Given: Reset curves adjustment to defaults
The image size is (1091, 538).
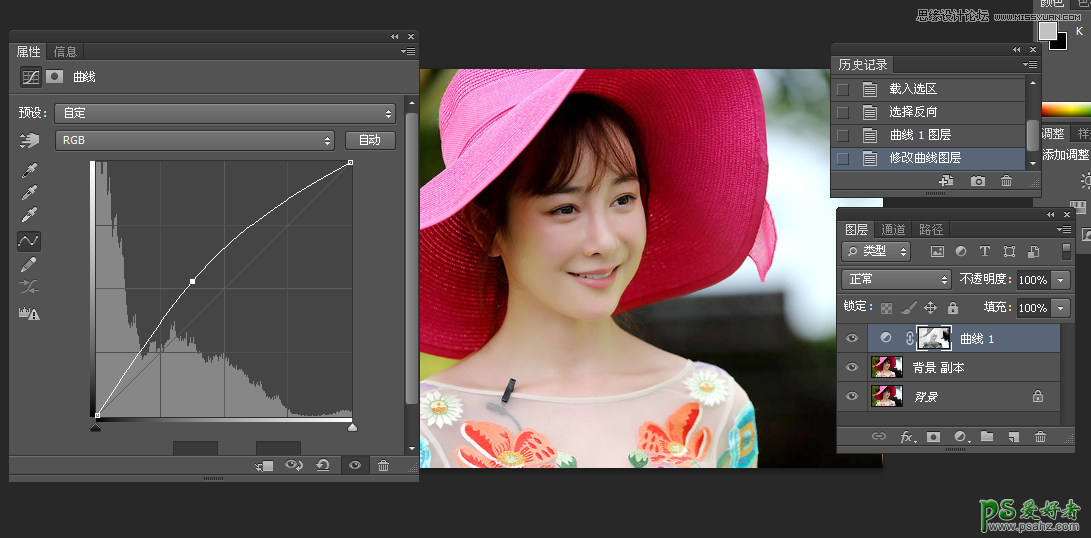Looking at the screenshot, I should 322,466.
